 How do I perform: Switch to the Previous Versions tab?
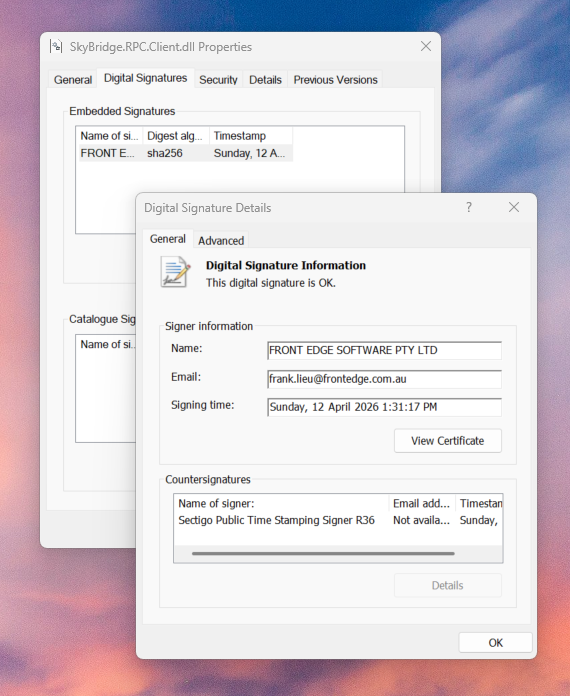click(335, 80)
